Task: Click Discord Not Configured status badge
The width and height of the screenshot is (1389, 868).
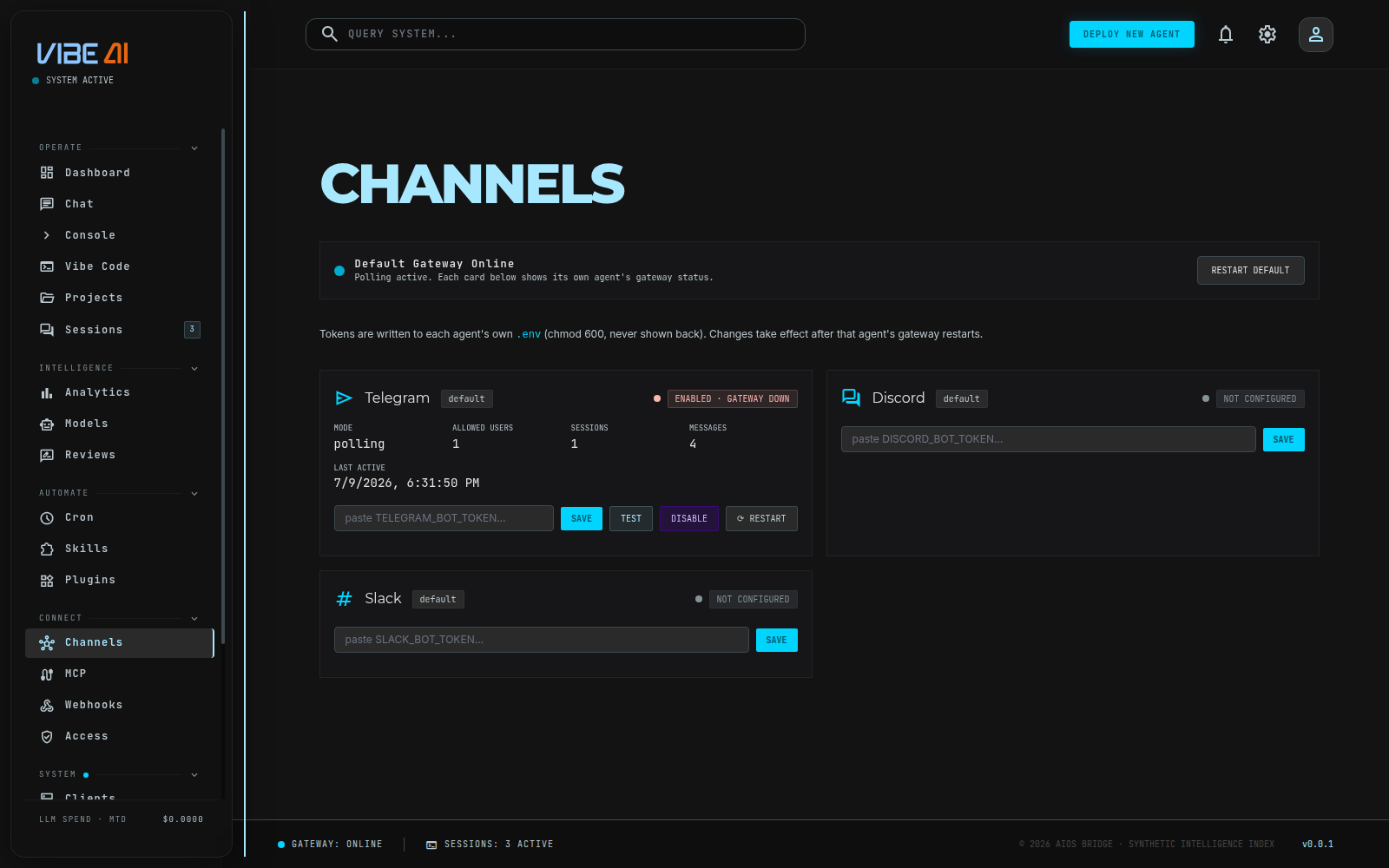Action: (1259, 398)
